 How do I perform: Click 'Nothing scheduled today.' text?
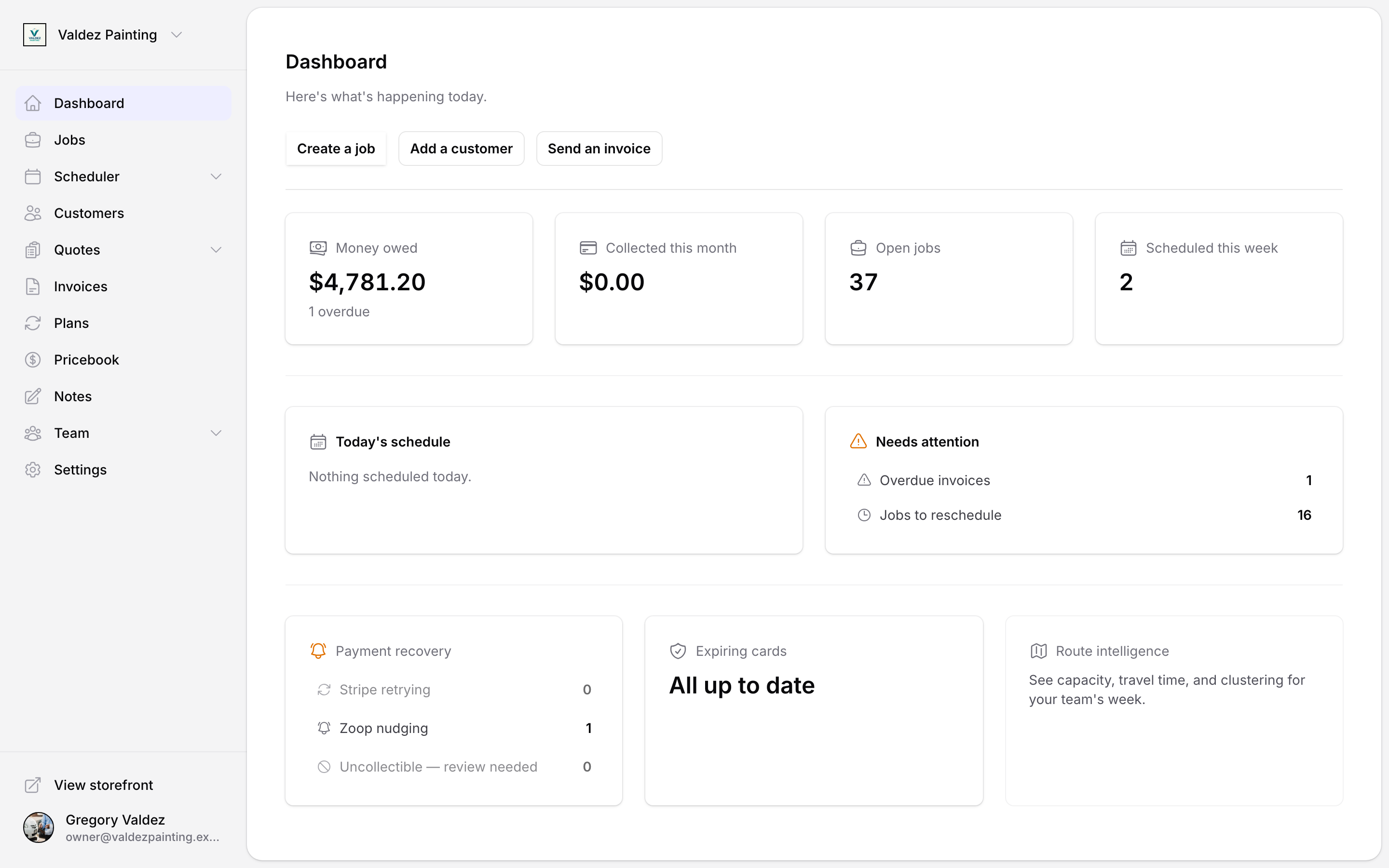coord(390,476)
